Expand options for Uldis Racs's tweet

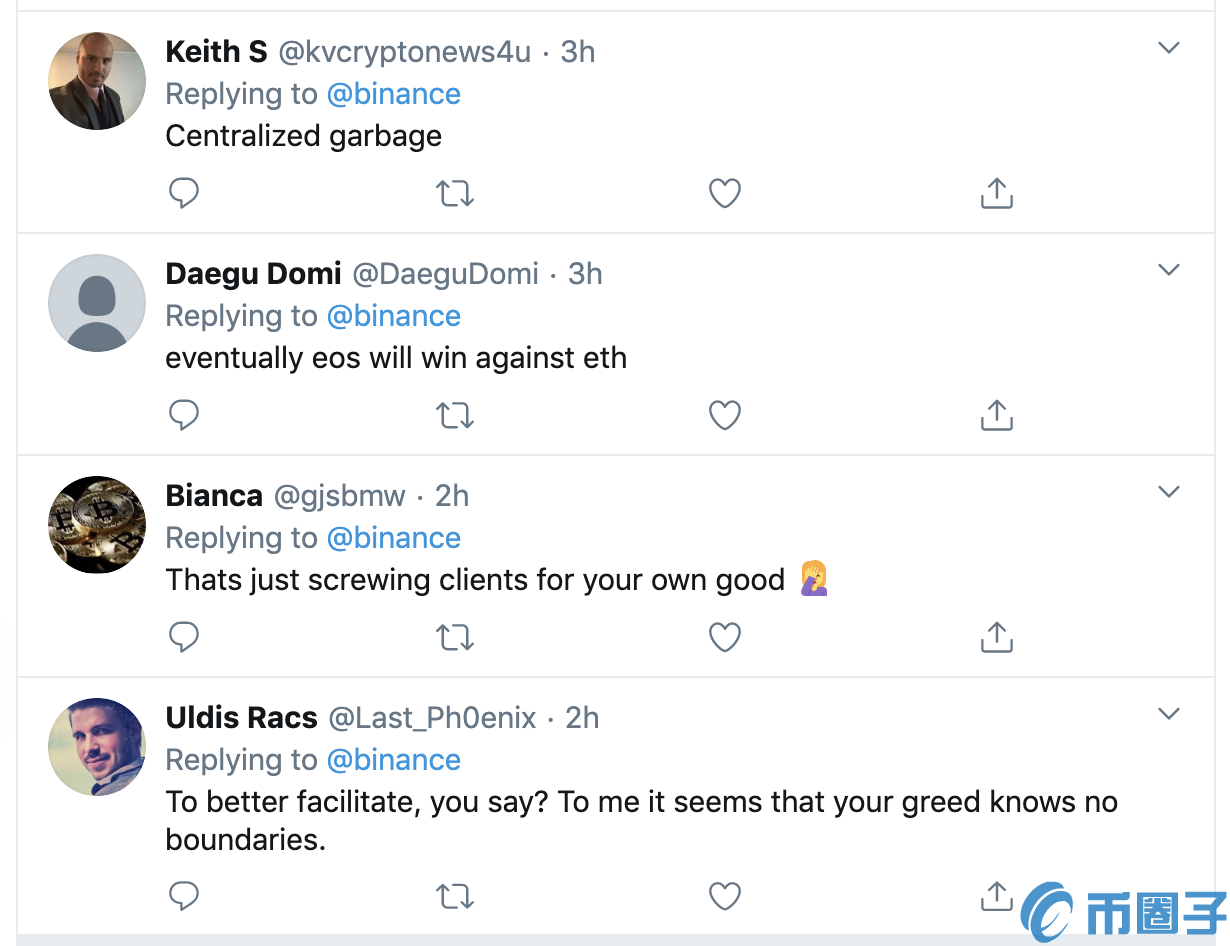1168,714
